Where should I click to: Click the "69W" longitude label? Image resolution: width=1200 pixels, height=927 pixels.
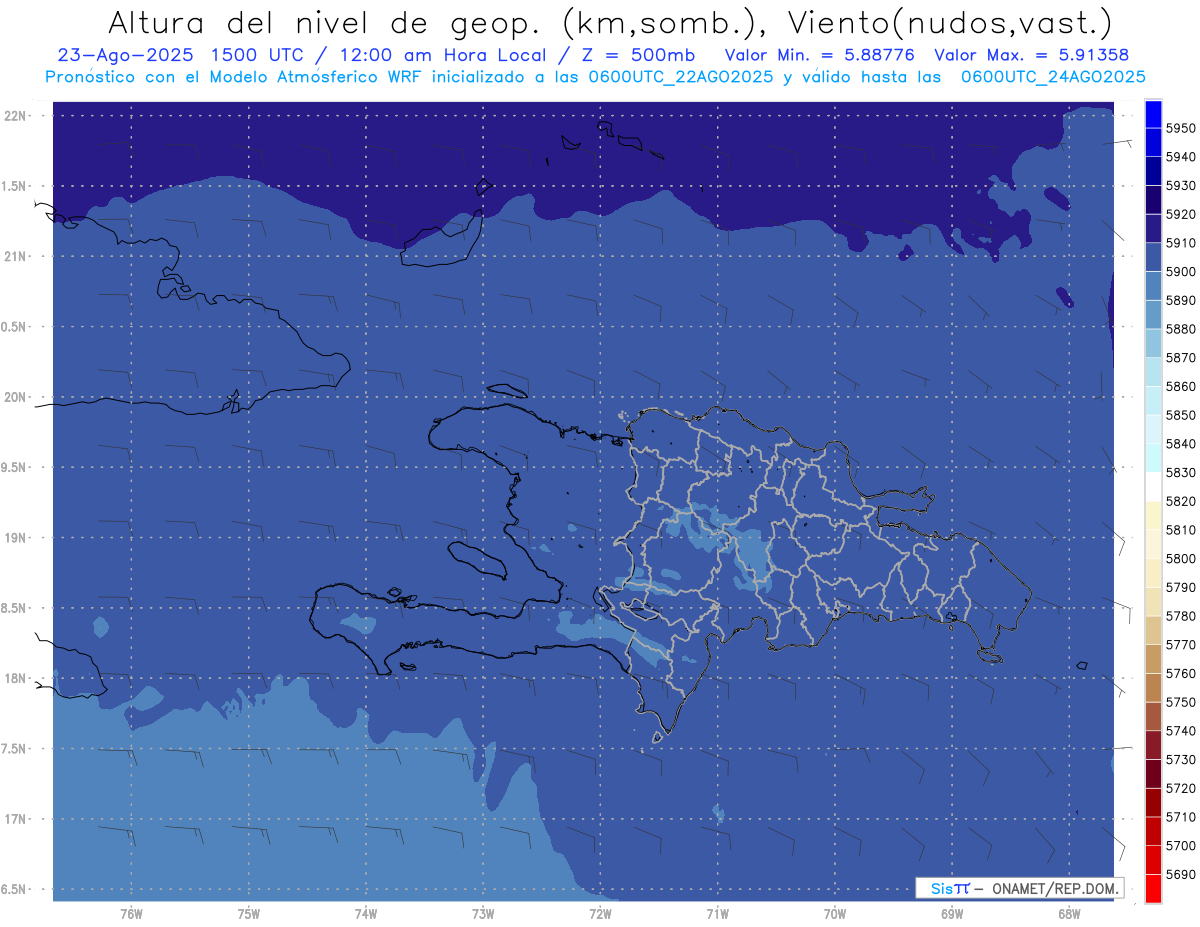click(x=952, y=913)
